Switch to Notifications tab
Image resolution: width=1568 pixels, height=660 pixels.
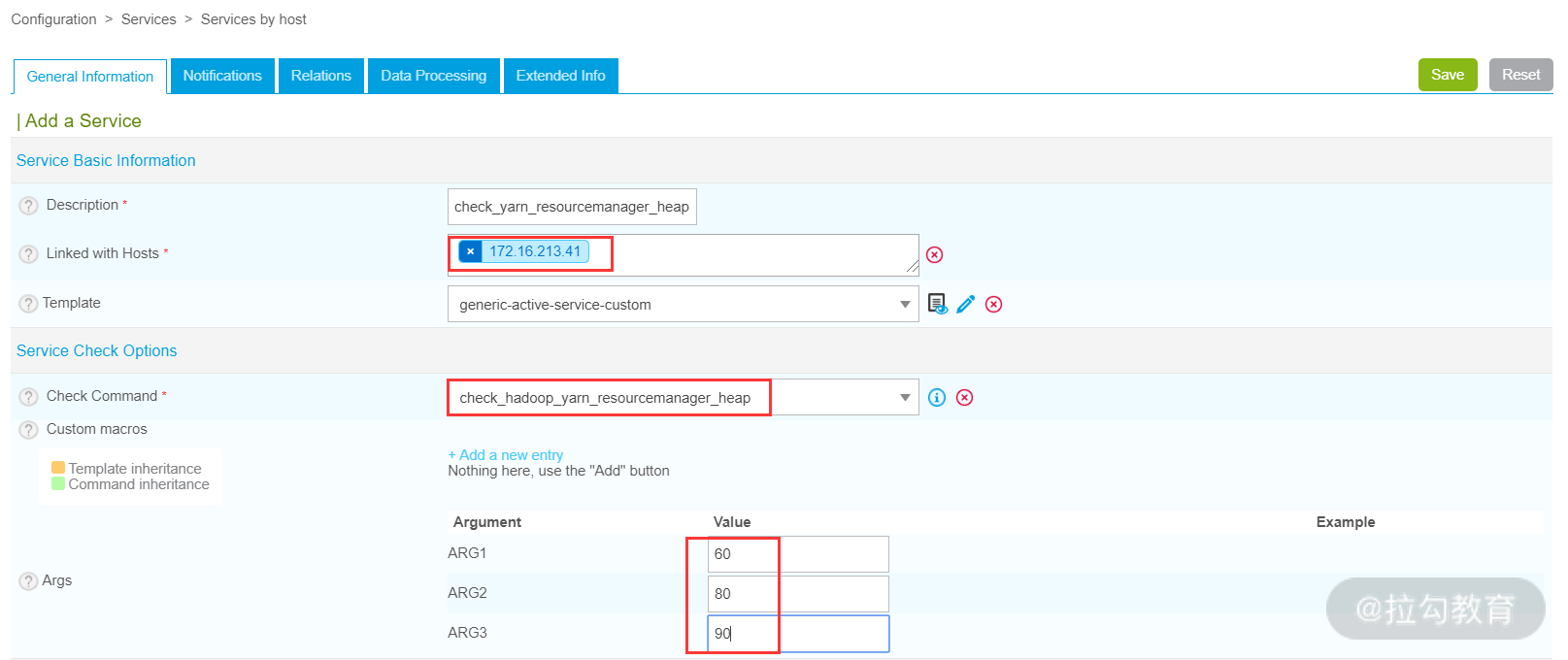pyautogui.click(x=222, y=76)
